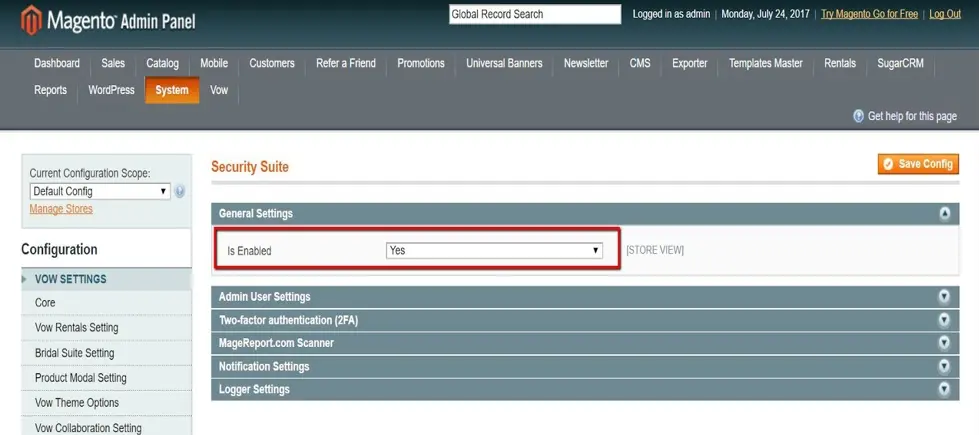
Task: Open the Templates Master menu
Action: point(765,63)
